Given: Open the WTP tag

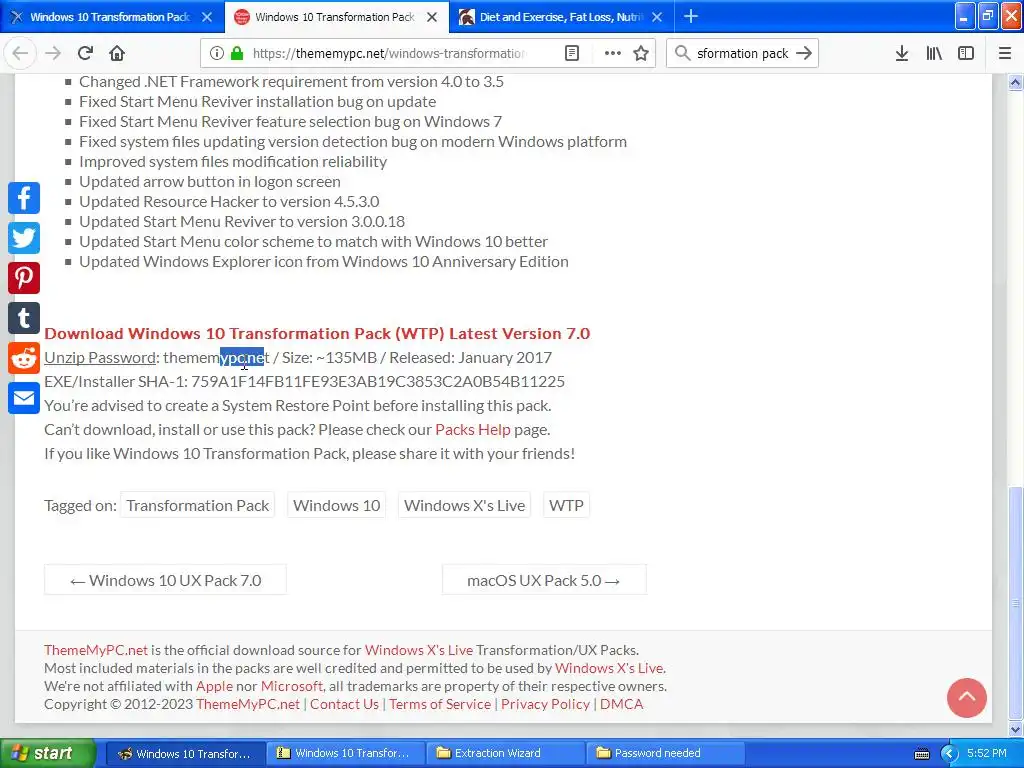Looking at the screenshot, I should 566,505.
